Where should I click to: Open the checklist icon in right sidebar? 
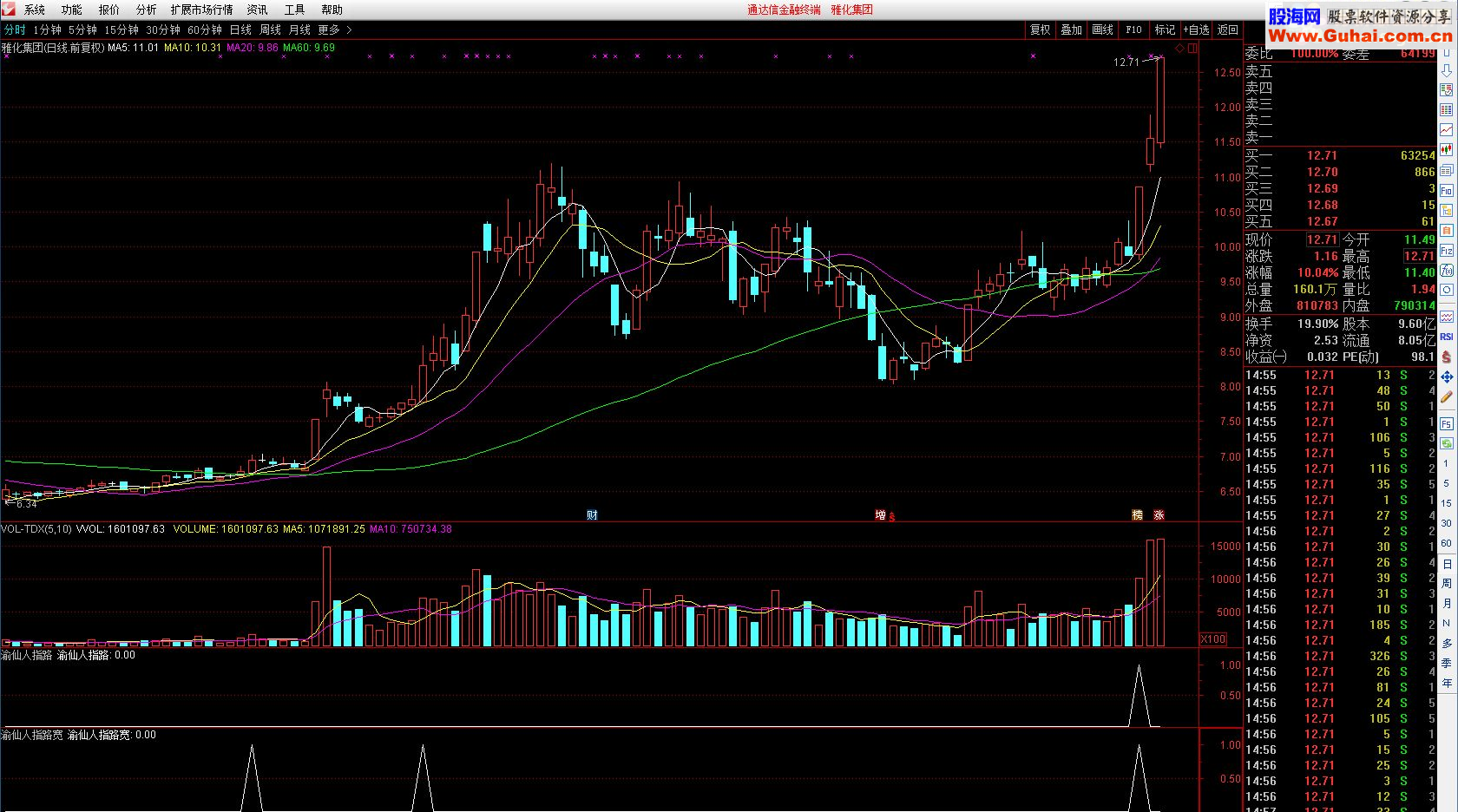pyautogui.click(x=1447, y=89)
